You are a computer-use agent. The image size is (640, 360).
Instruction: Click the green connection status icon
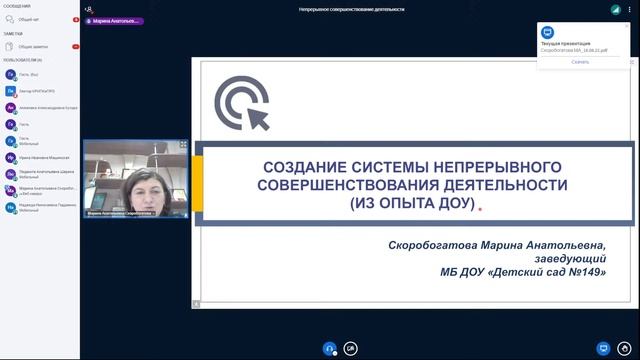tap(616, 9)
